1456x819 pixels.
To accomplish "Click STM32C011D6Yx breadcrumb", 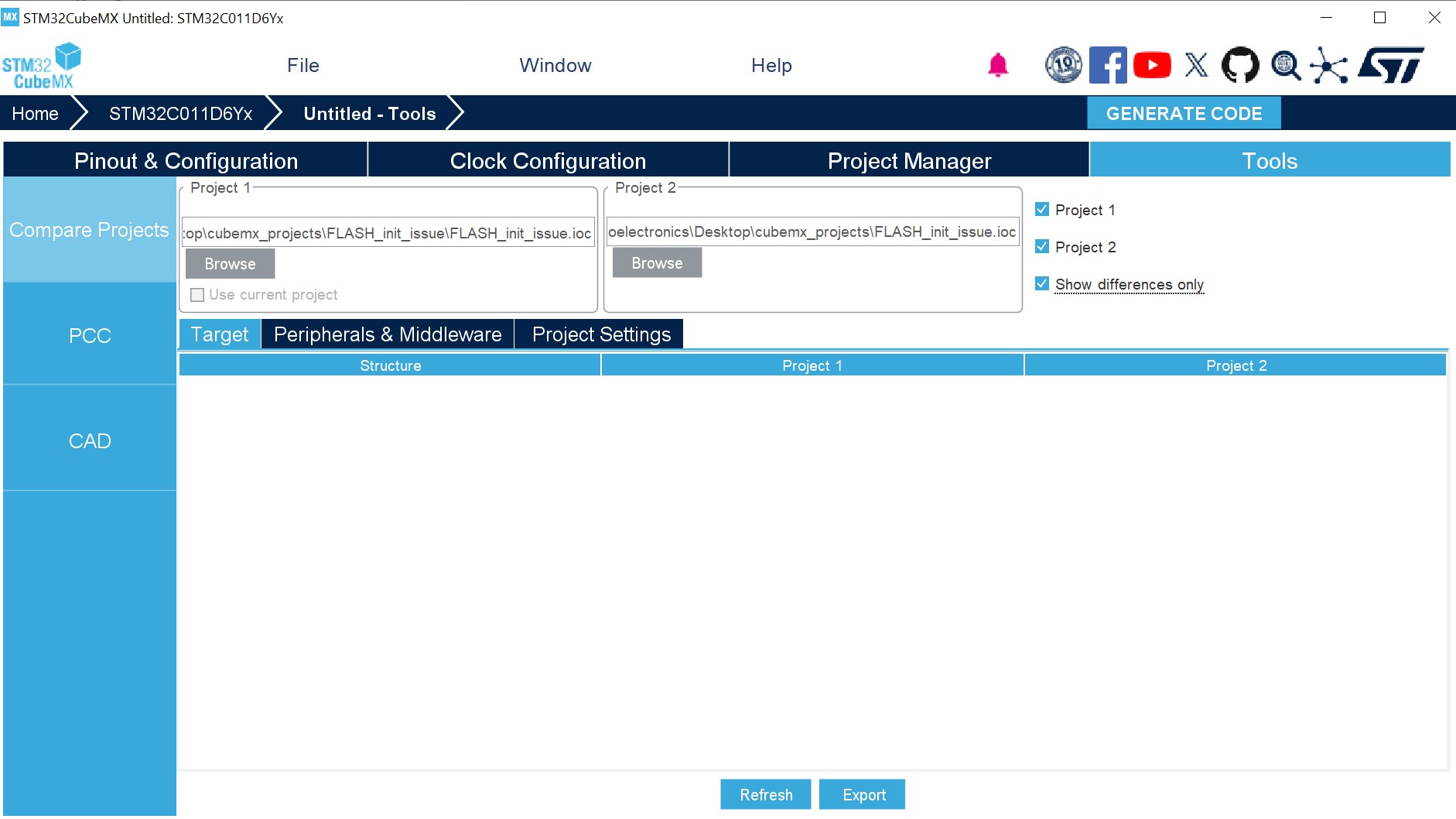I will pyautogui.click(x=180, y=114).
